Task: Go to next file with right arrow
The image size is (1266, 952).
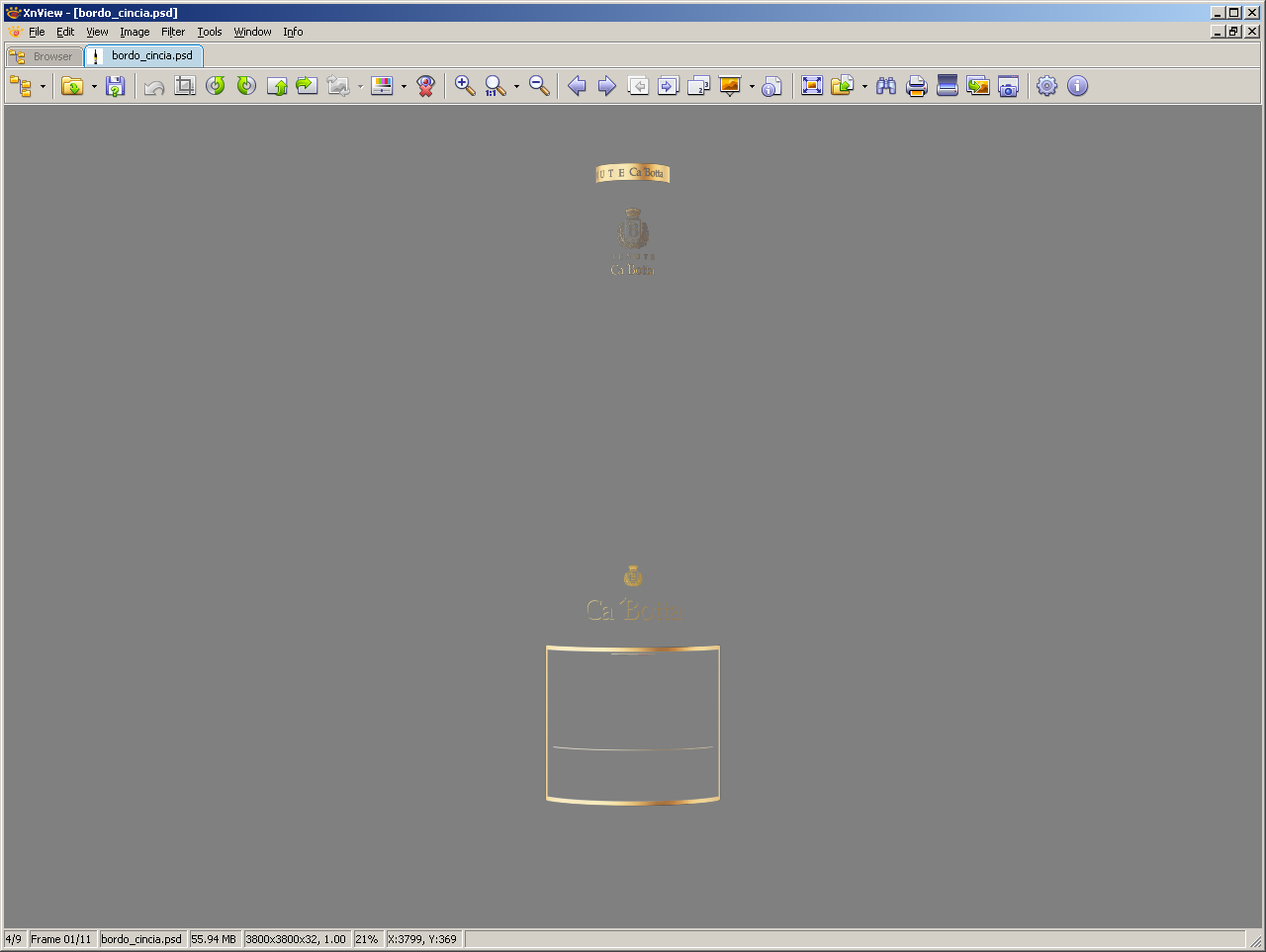Action: click(x=607, y=86)
